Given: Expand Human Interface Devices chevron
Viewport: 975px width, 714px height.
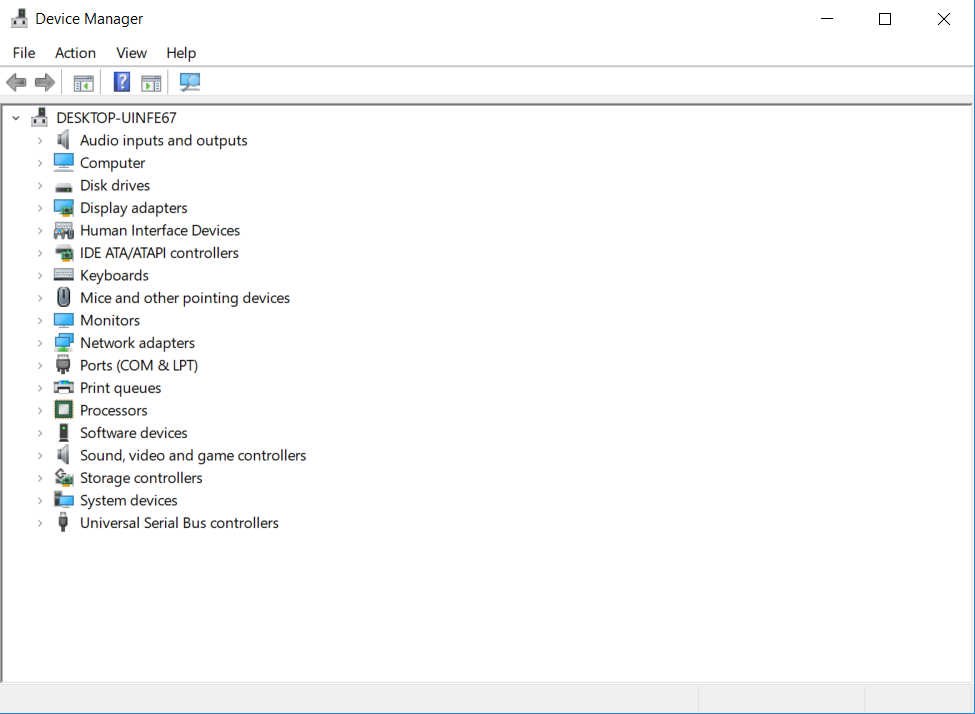Looking at the screenshot, I should point(40,231).
